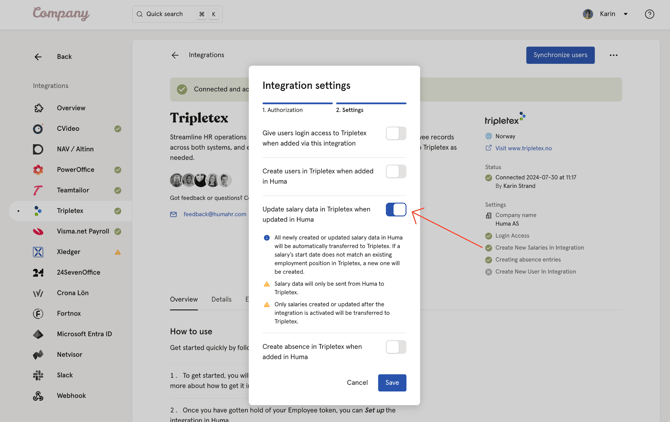Click Create New Salaries In Integration setting
Screen dimensions: 670x422
tap(539, 248)
